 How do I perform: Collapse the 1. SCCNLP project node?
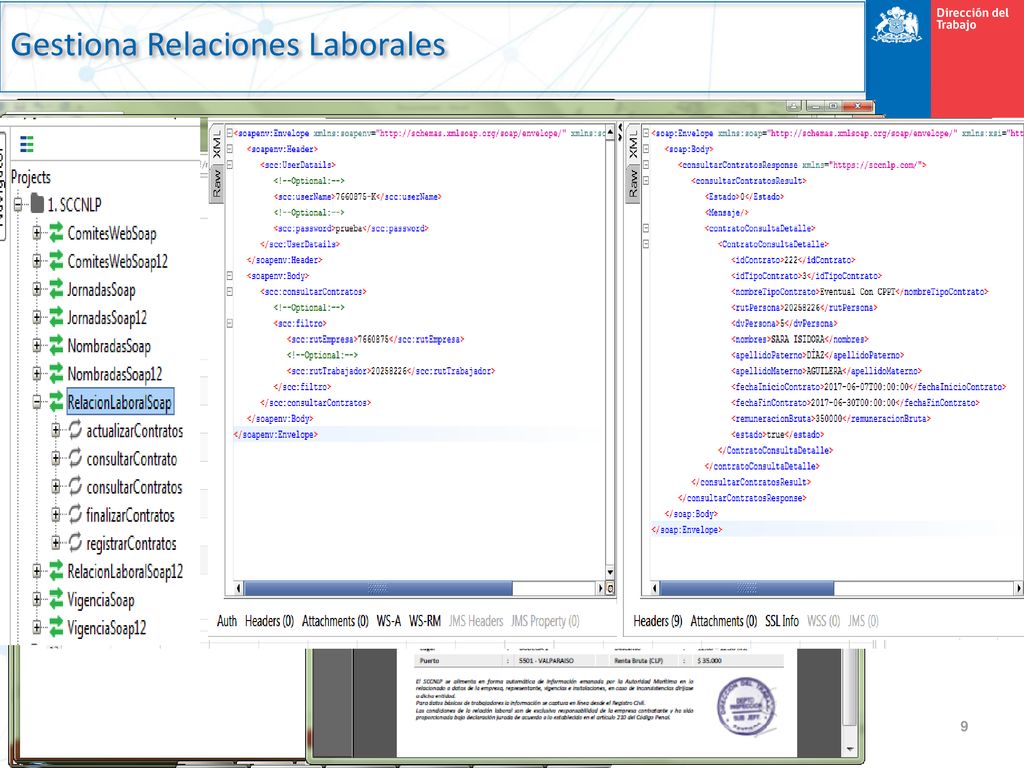point(18,204)
